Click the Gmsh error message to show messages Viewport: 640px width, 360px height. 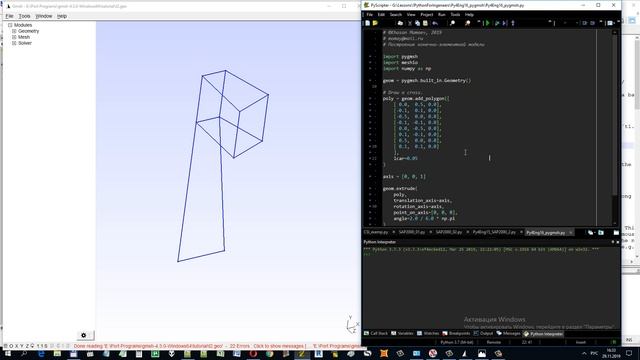point(190,346)
